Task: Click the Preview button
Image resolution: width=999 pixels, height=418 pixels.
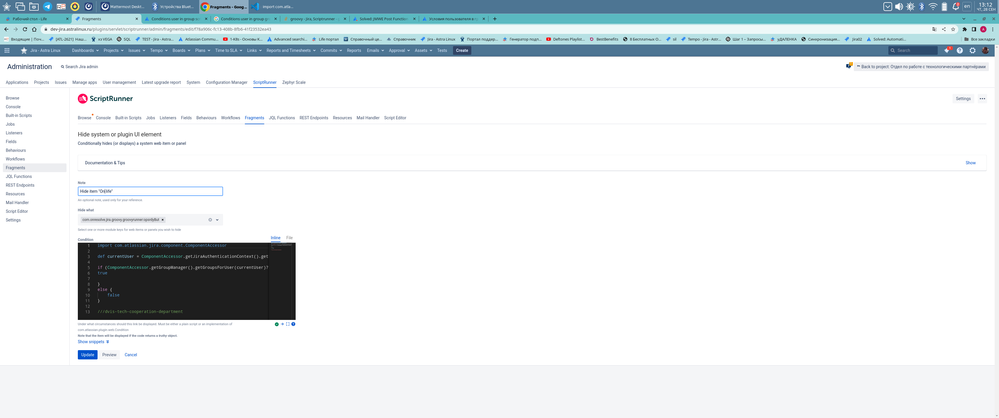Action: click(x=110, y=354)
